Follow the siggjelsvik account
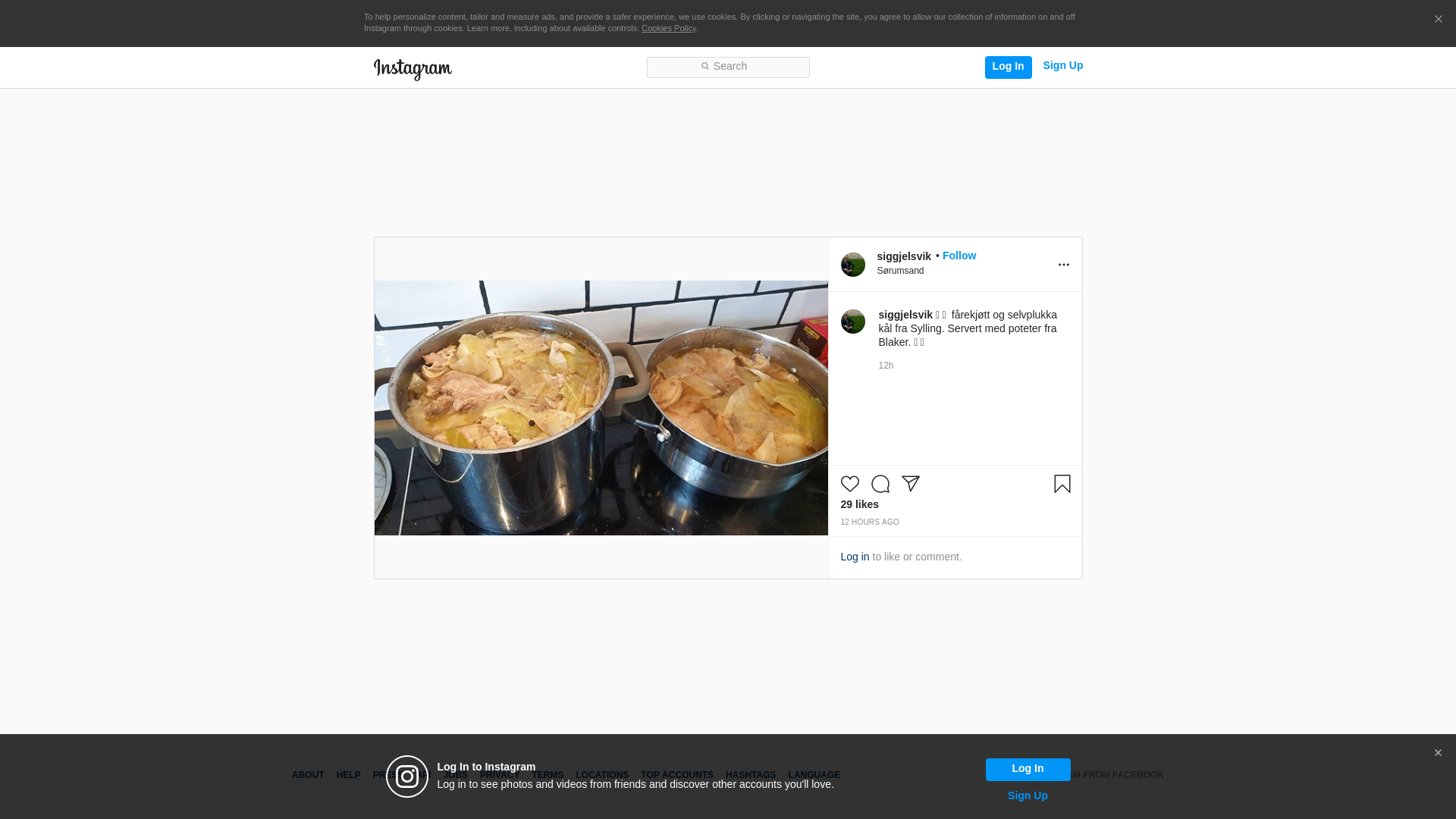The image size is (1456, 819). (959, 256)
